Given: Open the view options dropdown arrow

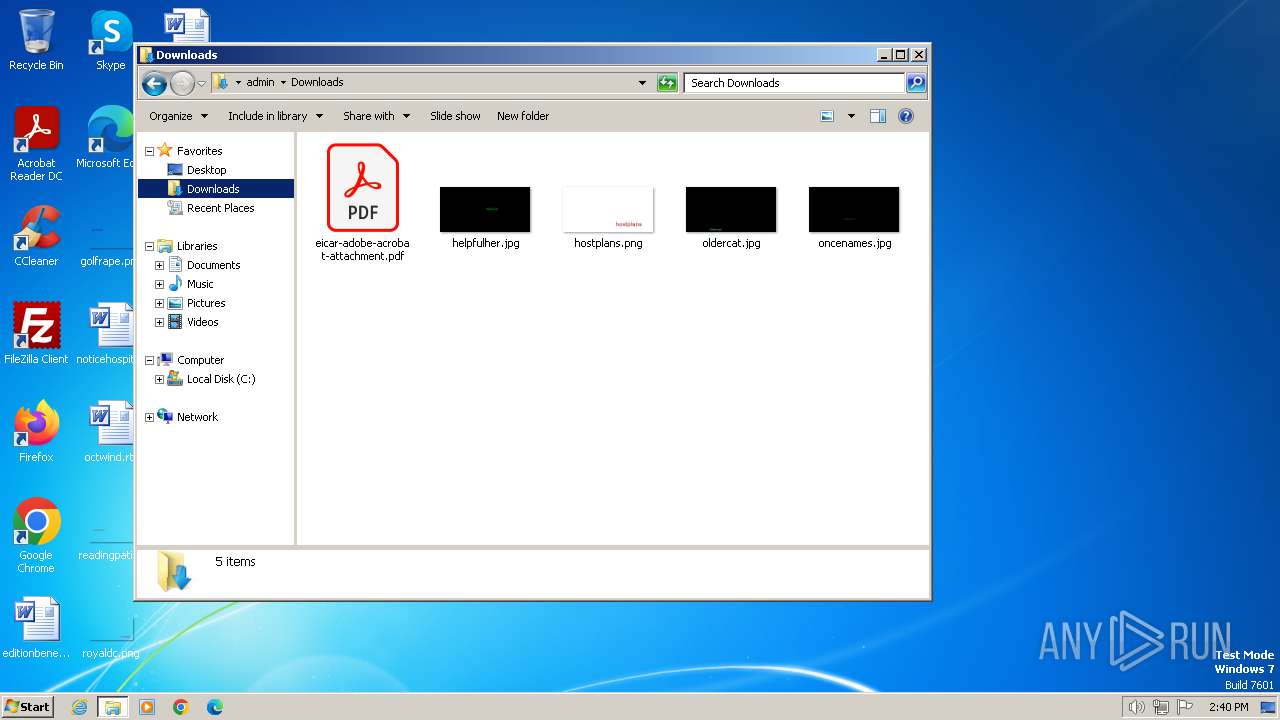Looking at the screenshot, I should point(851,116).
